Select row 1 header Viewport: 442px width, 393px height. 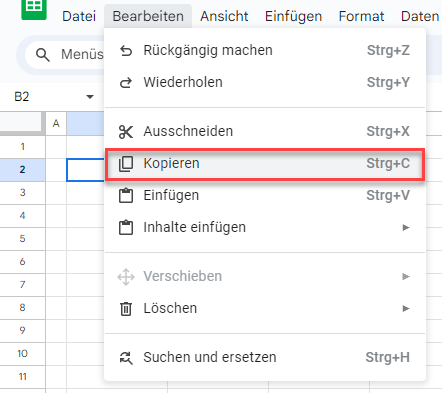[x=22, y=147]
